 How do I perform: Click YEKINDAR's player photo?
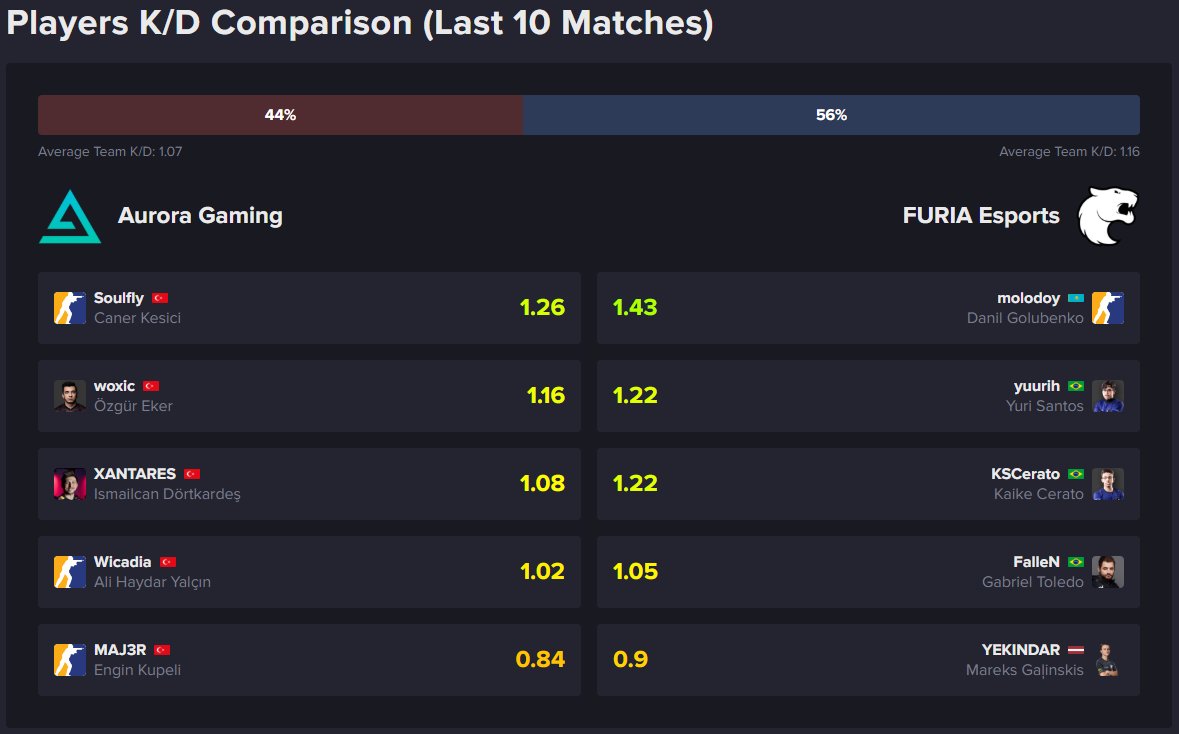[x=1108, y=660]
